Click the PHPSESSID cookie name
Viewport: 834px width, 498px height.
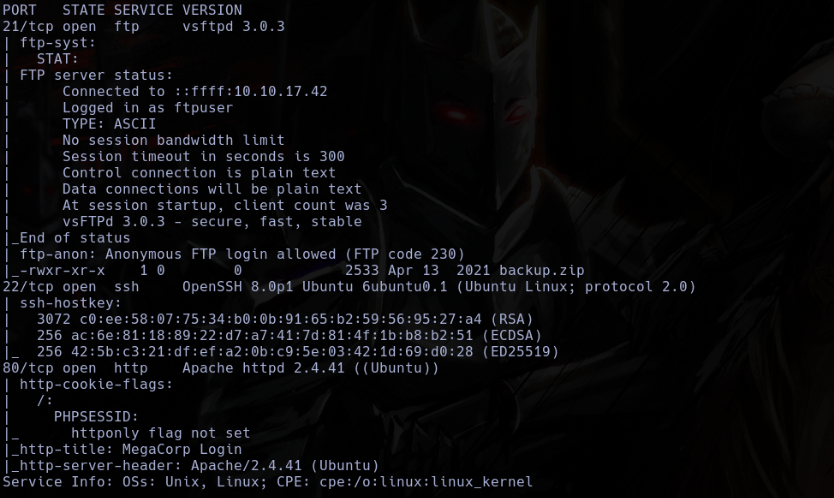pos(96,417)
